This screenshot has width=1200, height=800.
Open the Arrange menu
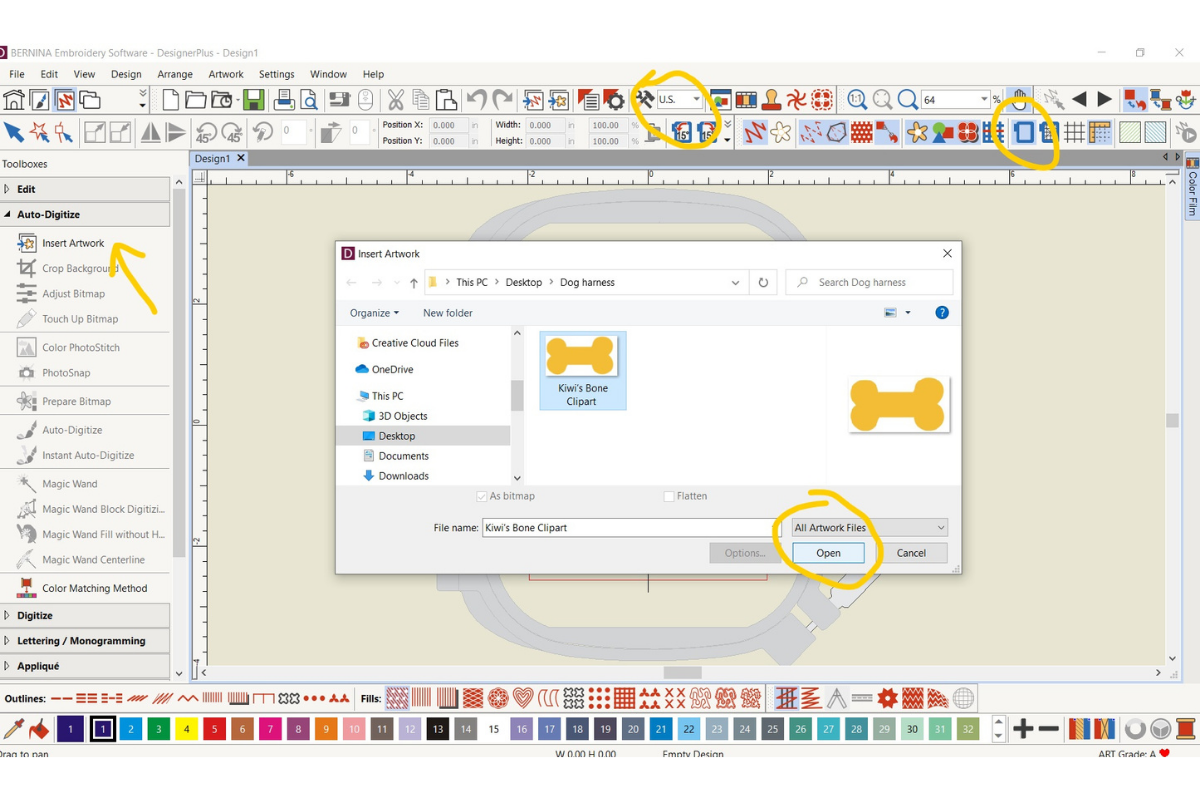point(175,74)
